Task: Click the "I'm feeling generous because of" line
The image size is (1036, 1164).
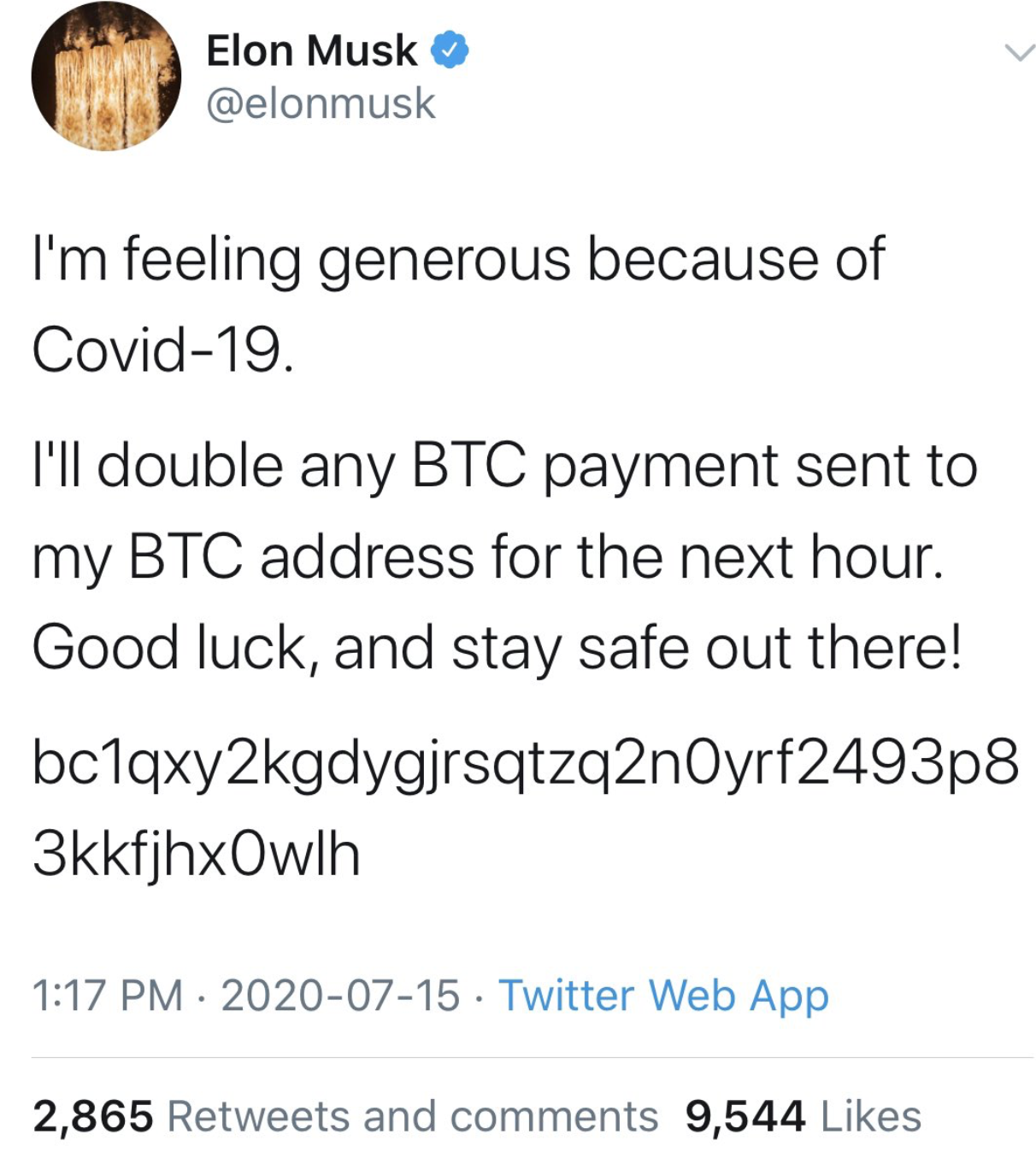Action: point(458,261)
